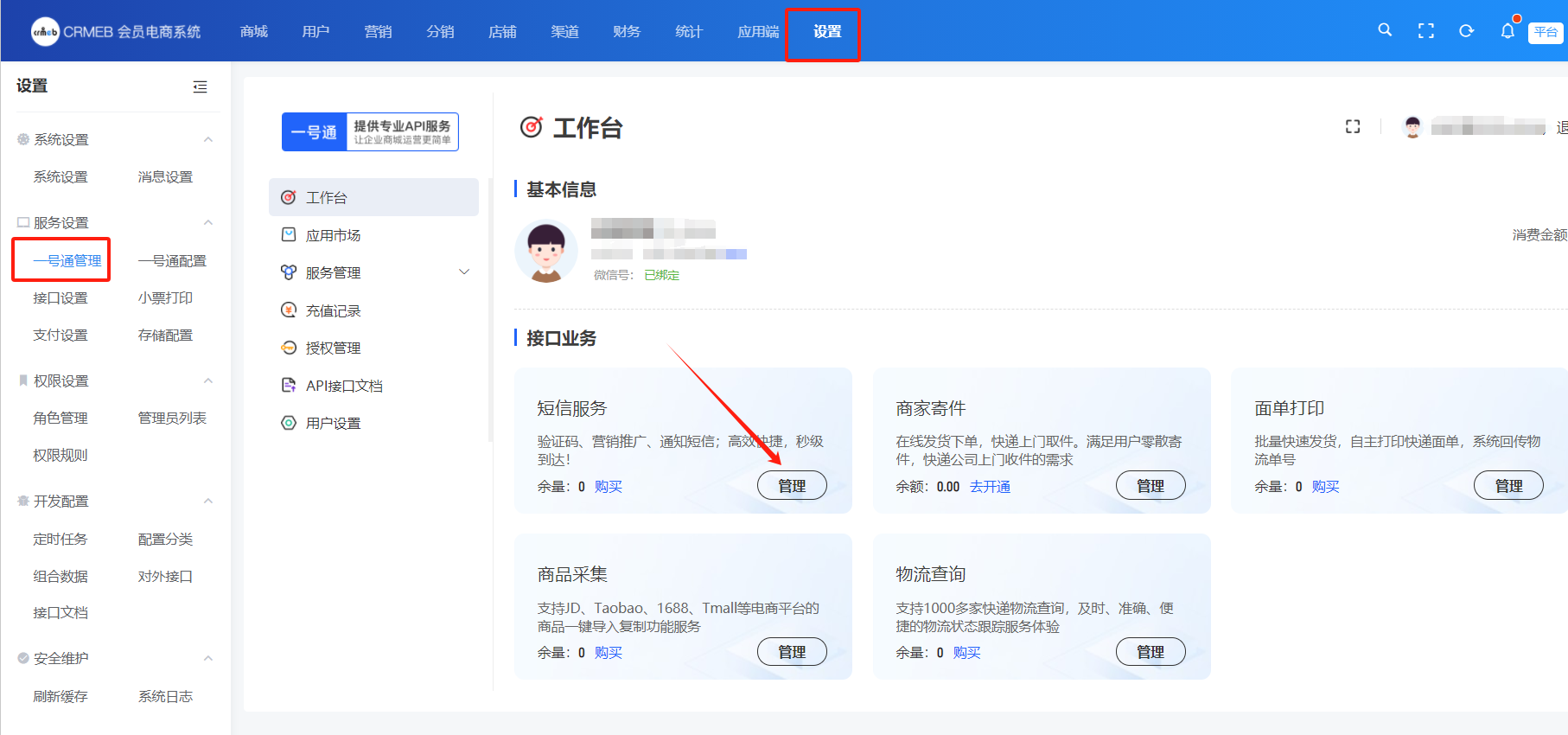Click the 一号通 API service banner
This screenshot has width=1568, height=735.
coord(370,132)
